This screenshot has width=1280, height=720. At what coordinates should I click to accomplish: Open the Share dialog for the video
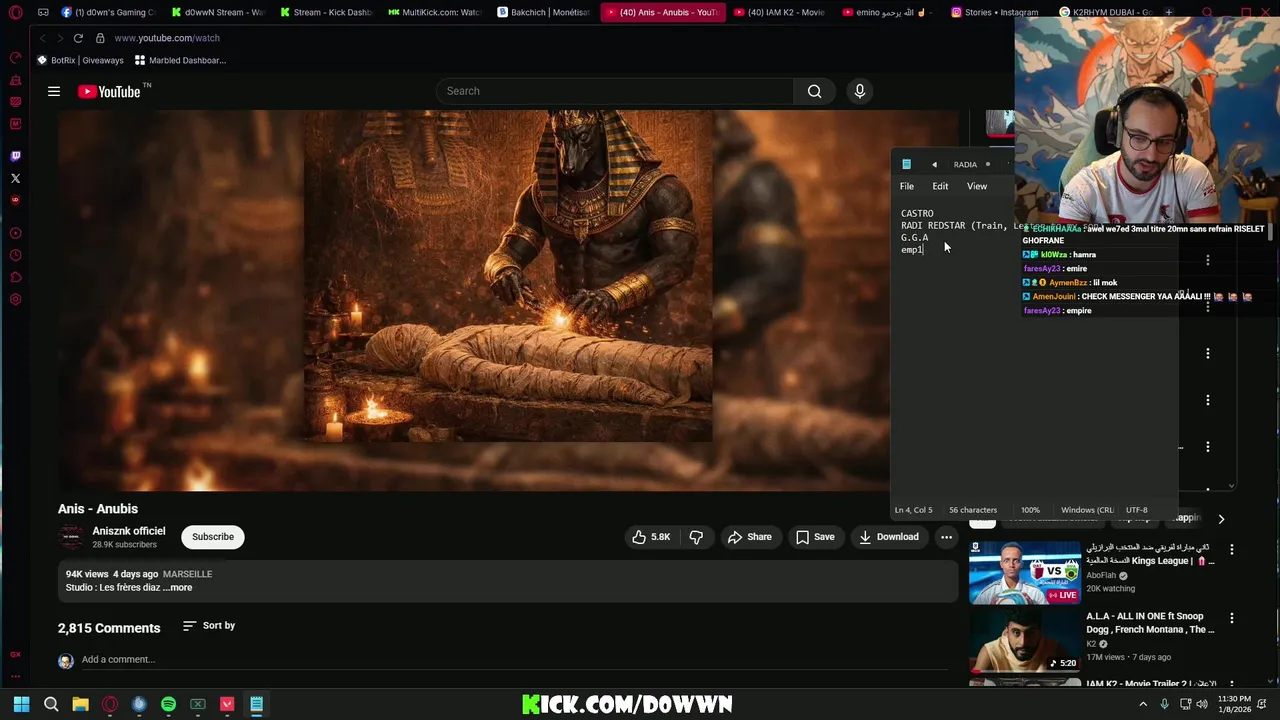pos(750,537)
